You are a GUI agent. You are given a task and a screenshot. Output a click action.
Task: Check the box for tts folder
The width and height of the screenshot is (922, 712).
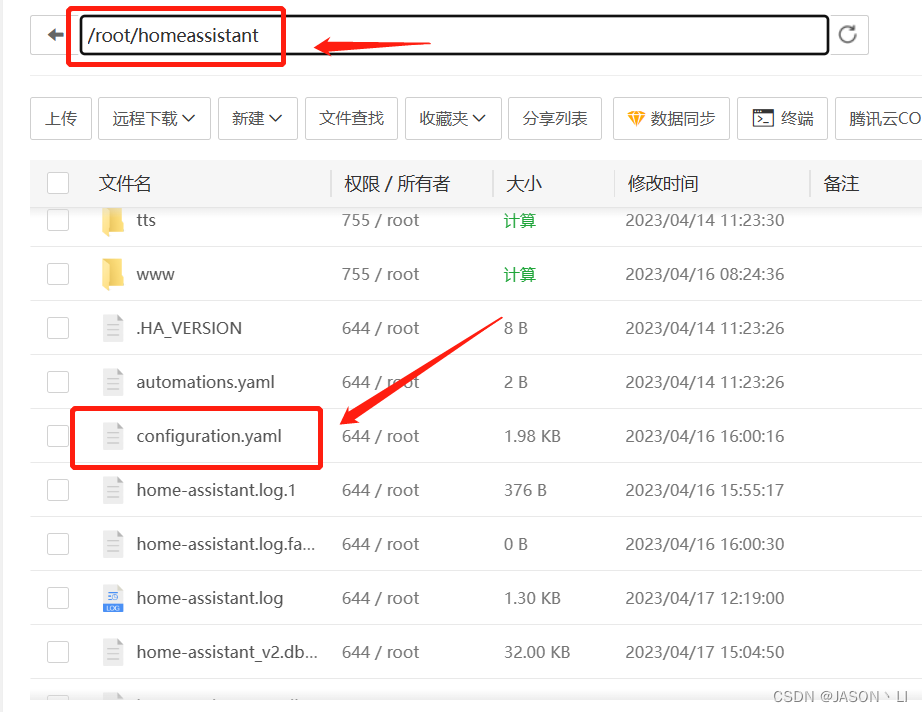[x=58, y=220]
